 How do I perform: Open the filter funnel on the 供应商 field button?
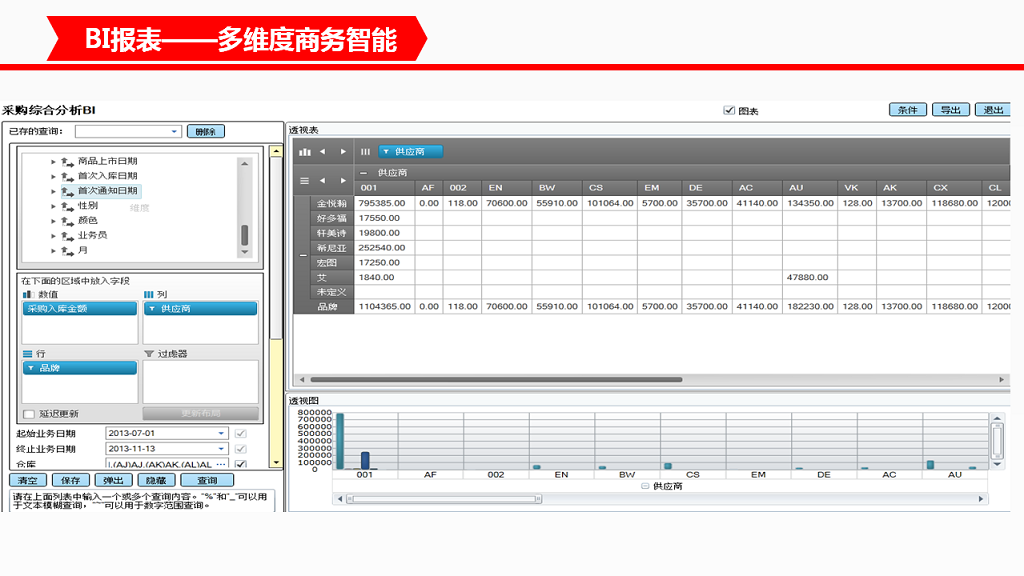(x=386, y=152)
